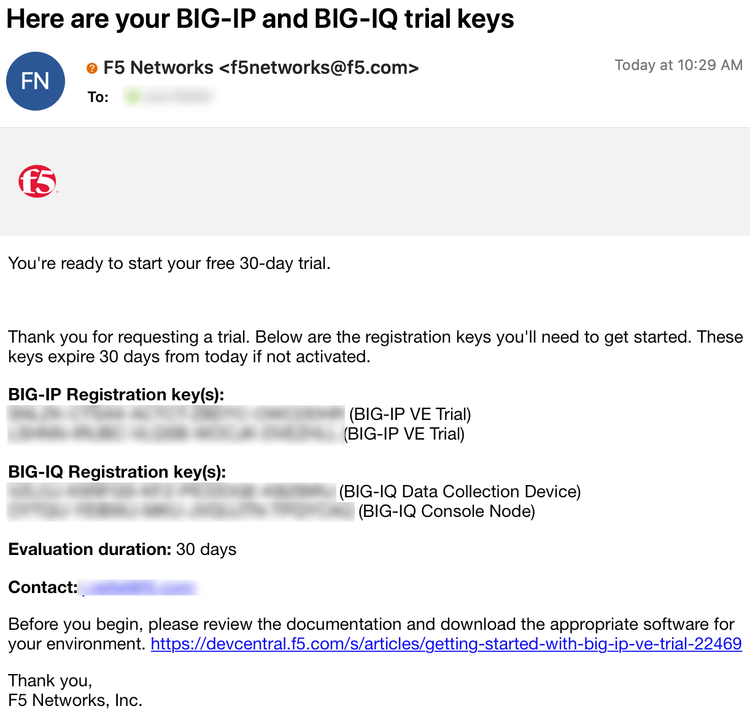The width and height of the screenshot is (750, 711).
Task: Click the 'Evaluation duration: 30 days' line
Action: pos(122,549)
